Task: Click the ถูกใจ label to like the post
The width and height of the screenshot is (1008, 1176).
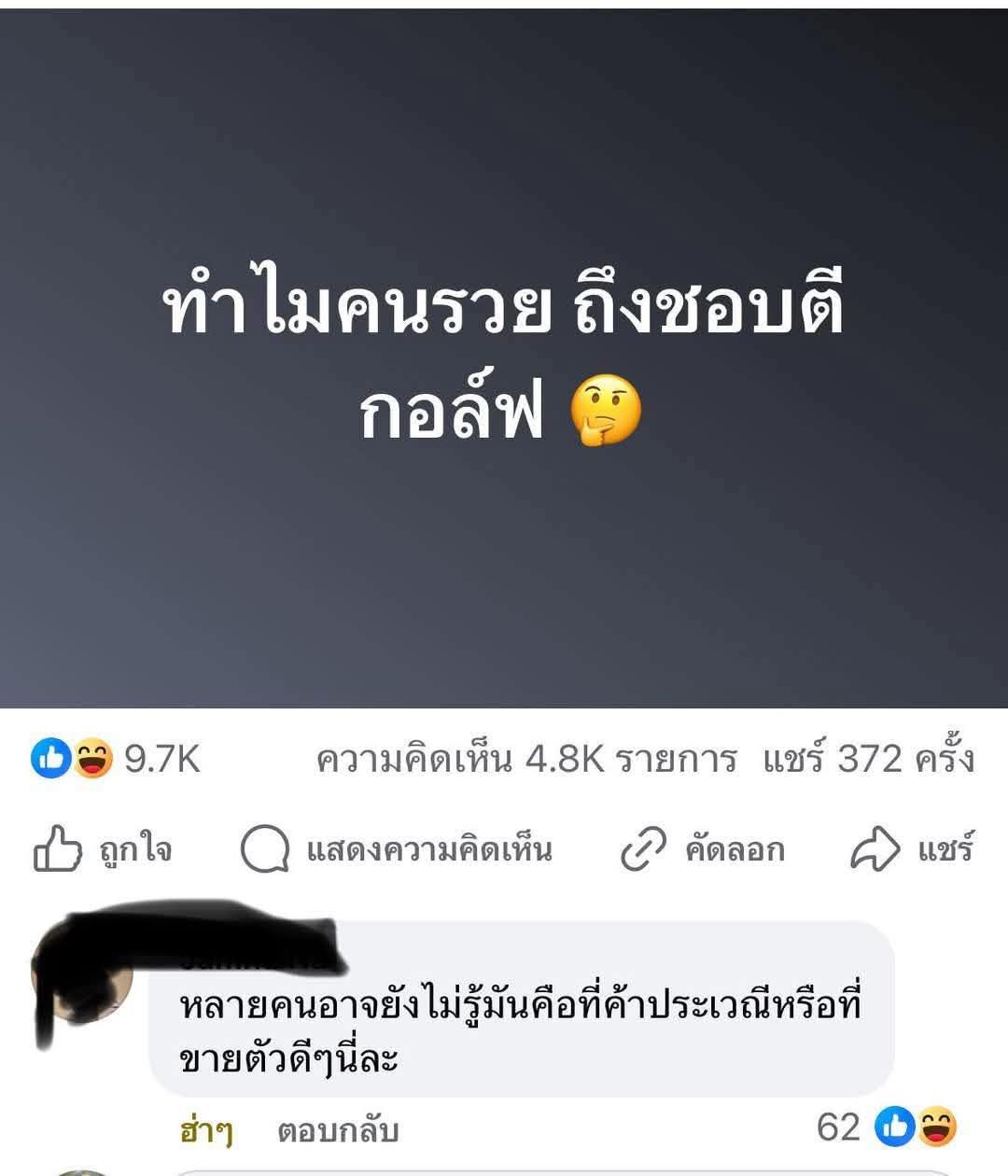Action: click(135, 849)
